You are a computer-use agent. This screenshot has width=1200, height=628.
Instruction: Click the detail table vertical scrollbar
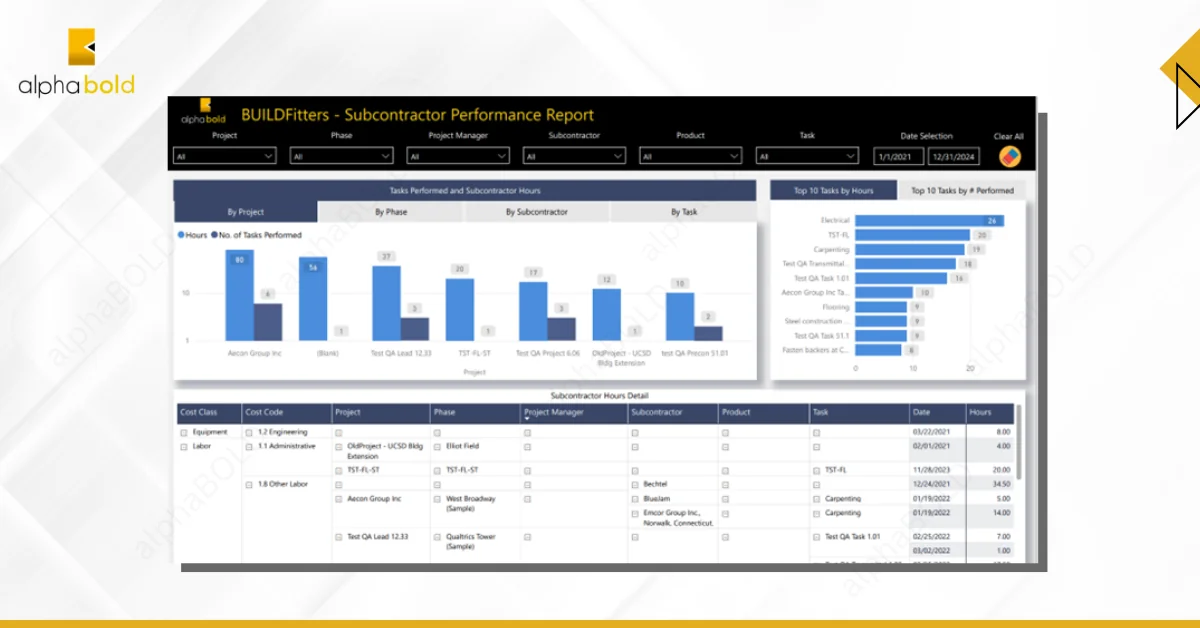click(1019, 441)
